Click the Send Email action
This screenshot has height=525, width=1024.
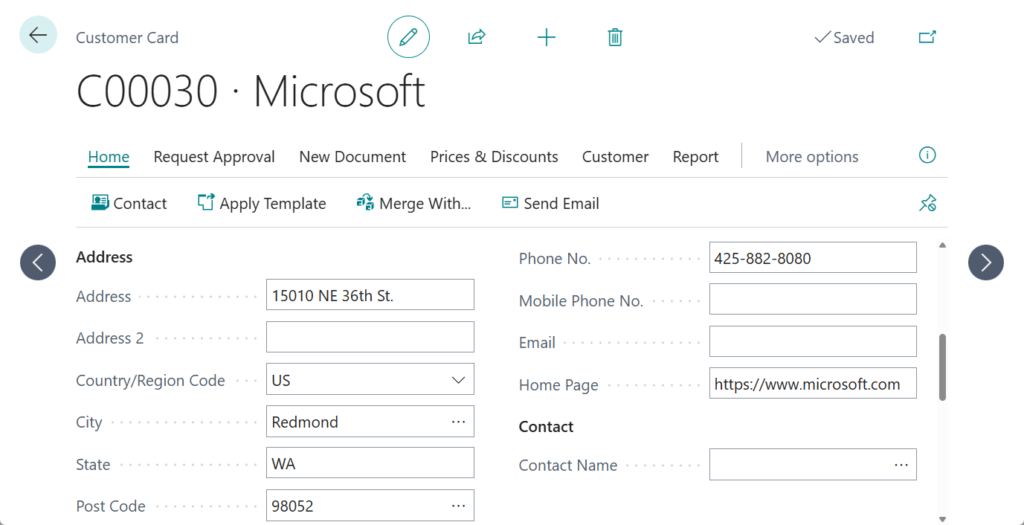click(550, 204)
